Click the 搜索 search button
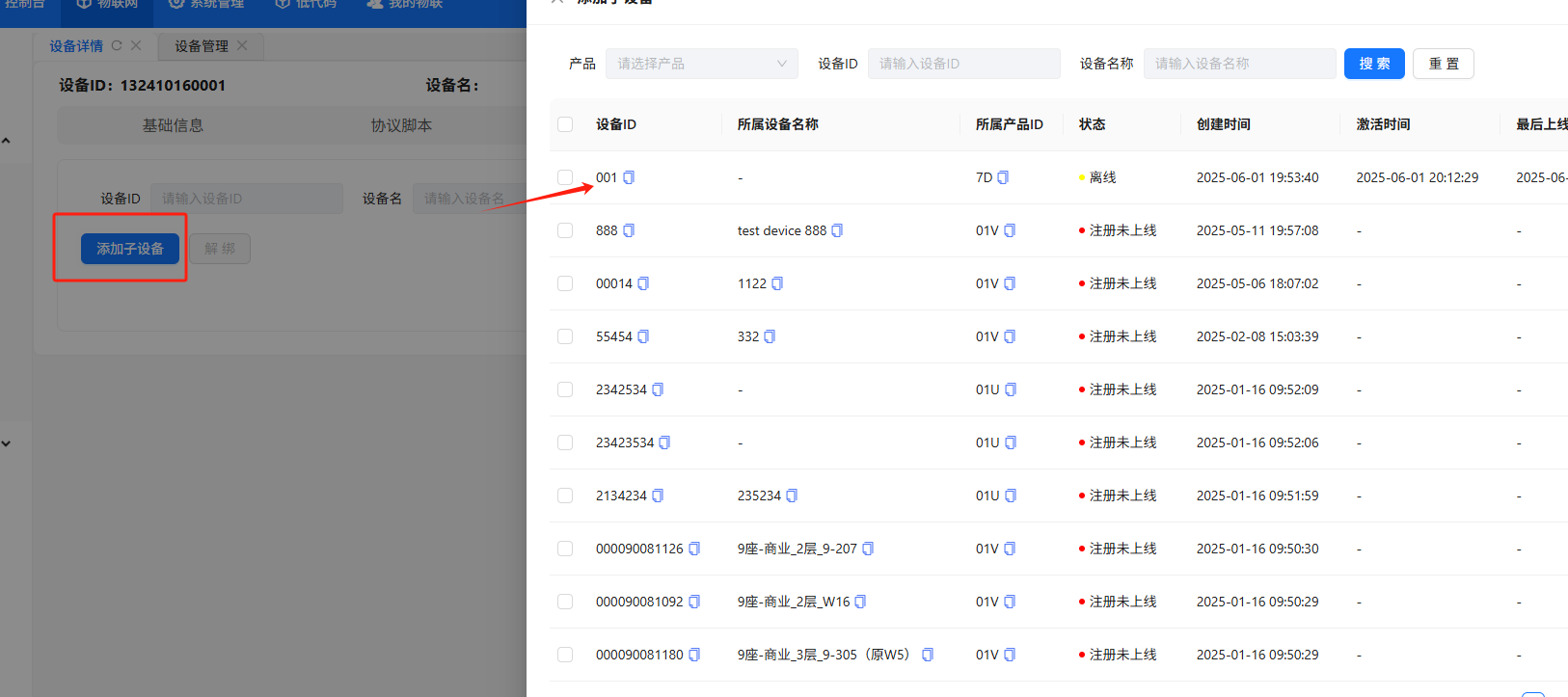 point(1374,64)
